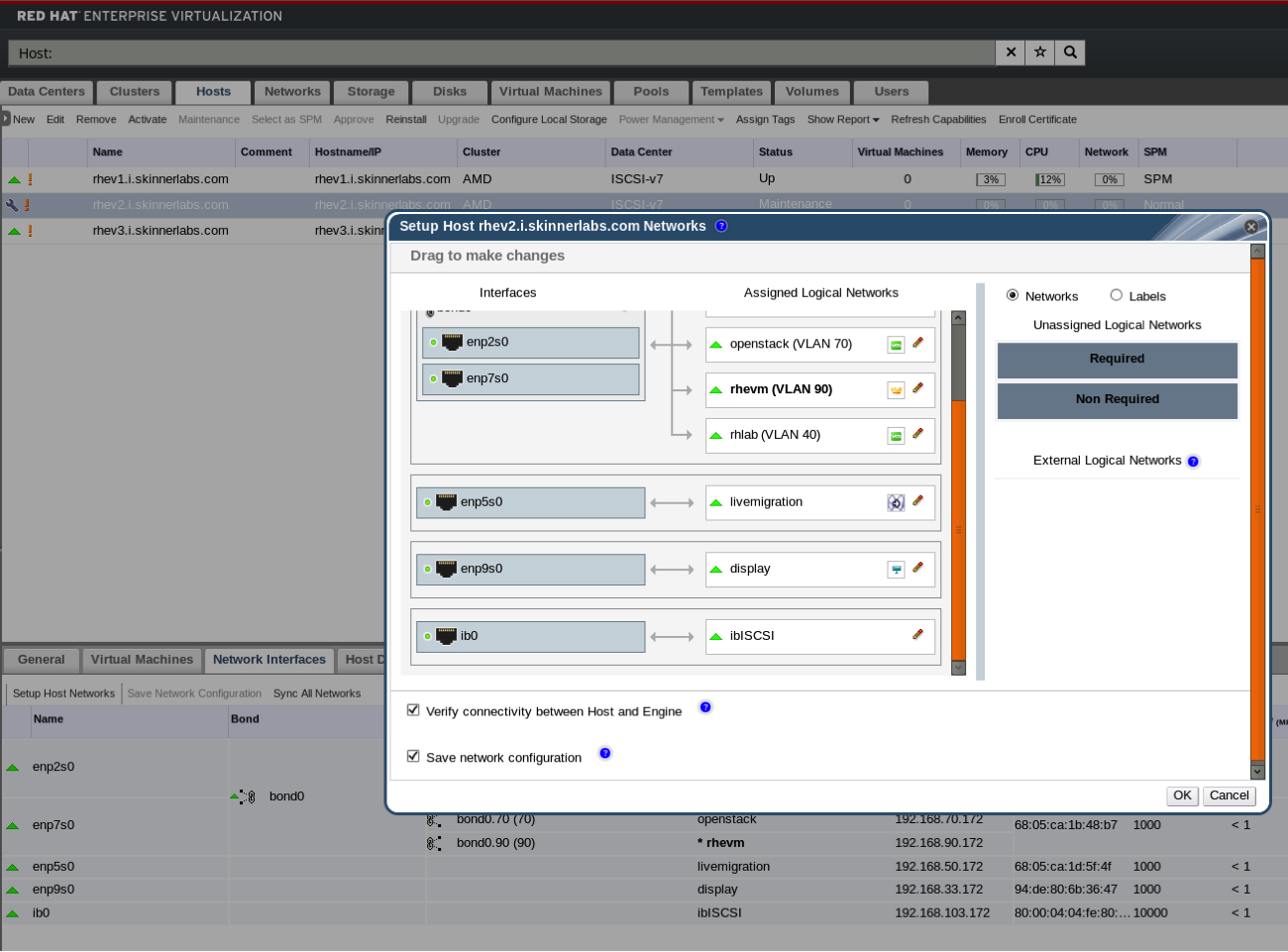Expand the Required unassigned networks section
This screenshot has width=1288, height=952.
1117,360
